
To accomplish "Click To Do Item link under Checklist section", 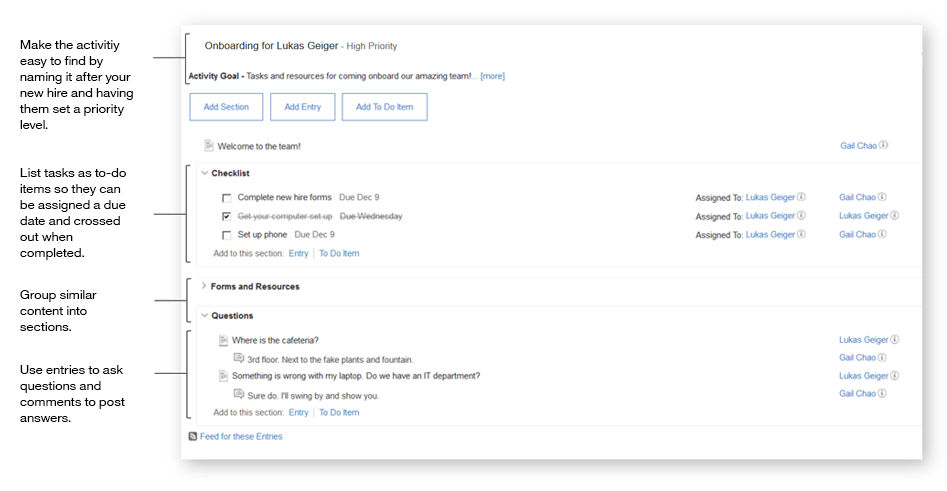I will click(x=339, y=254).
